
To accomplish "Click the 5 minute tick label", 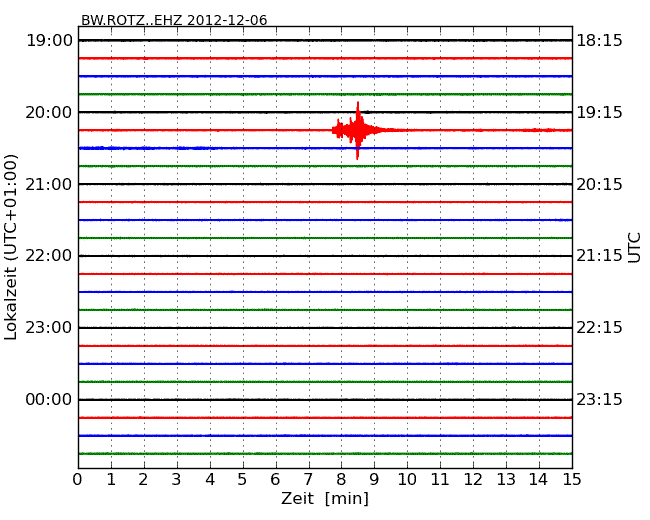I will 242,479.
